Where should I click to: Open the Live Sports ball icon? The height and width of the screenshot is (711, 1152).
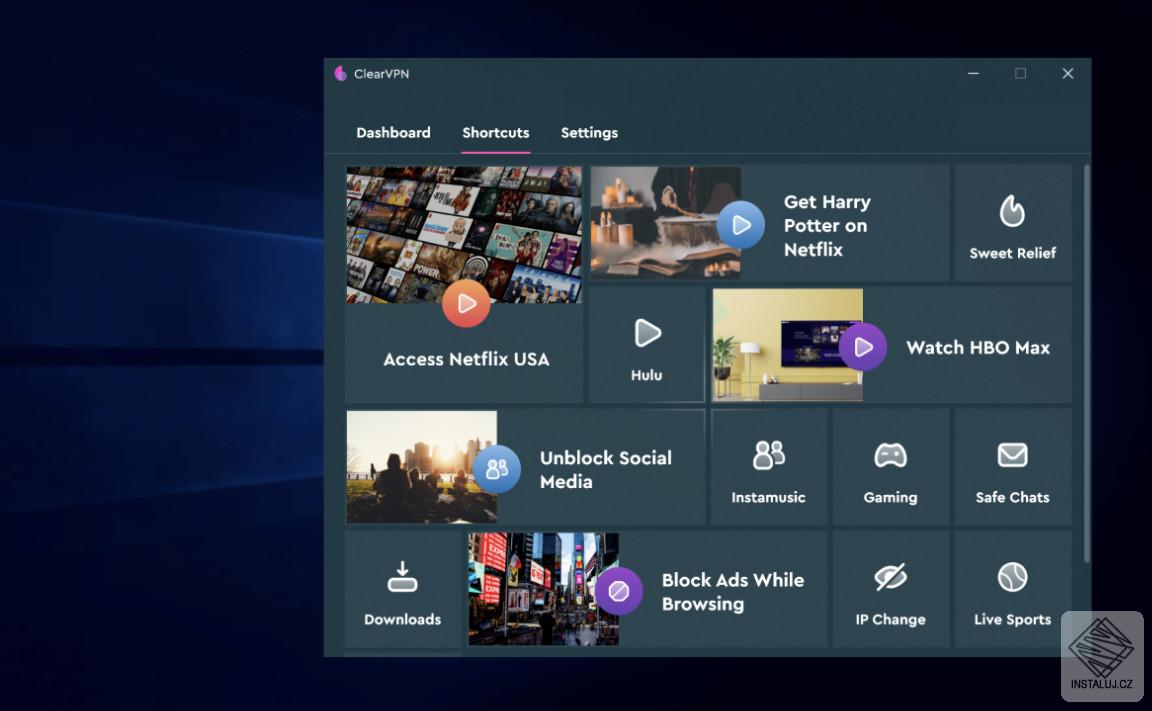click(x=1012, y=577)
